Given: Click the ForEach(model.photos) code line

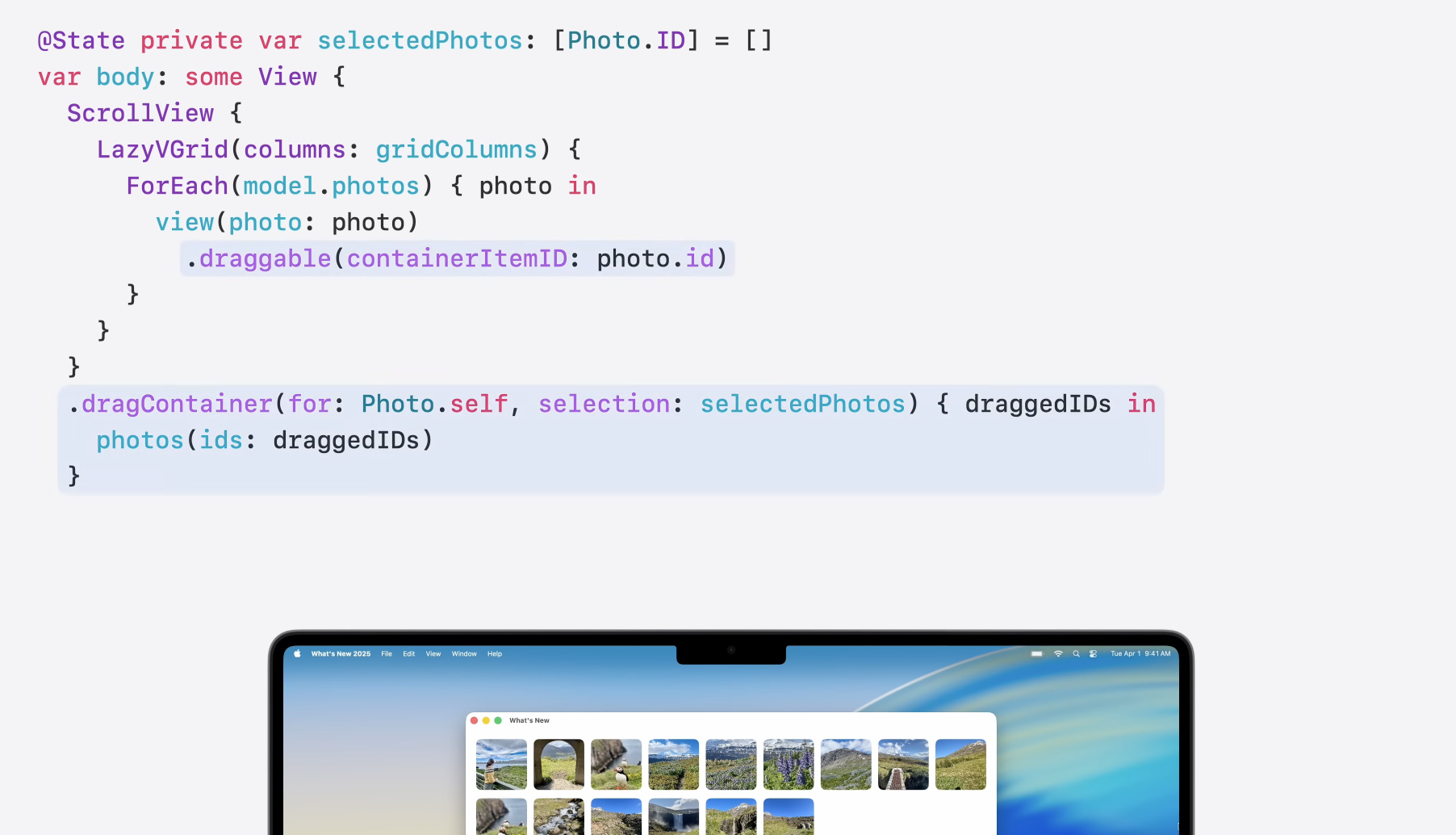Looking at the screenshot, I should 362,186.
